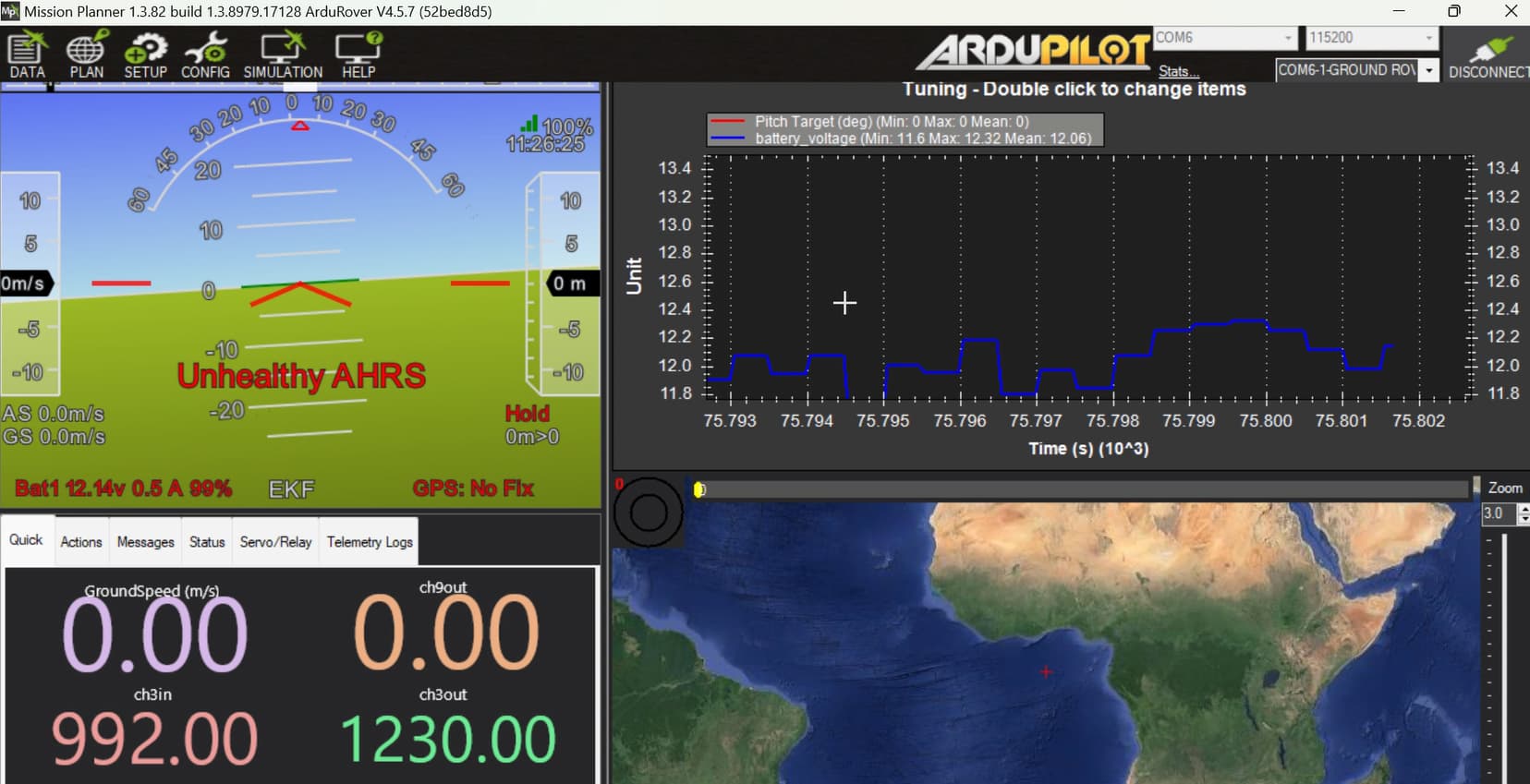This screenshot has height=784, width=1530.
Task: Click the Hold mode label on HUD
Action: click(x=527, y=414)
